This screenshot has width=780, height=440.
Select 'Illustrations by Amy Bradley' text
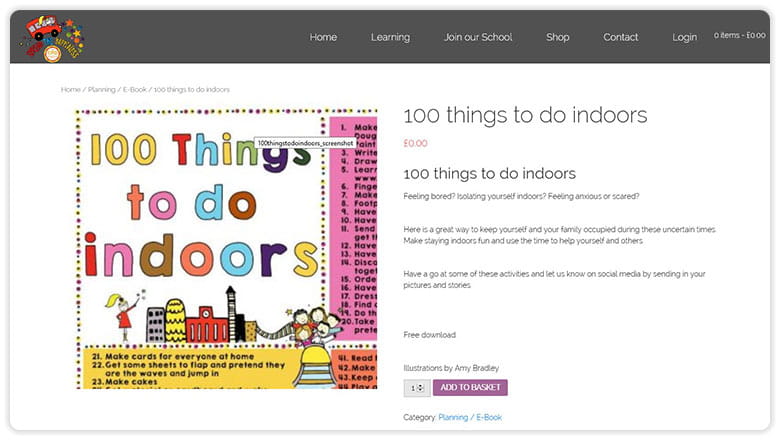[451, 368]
